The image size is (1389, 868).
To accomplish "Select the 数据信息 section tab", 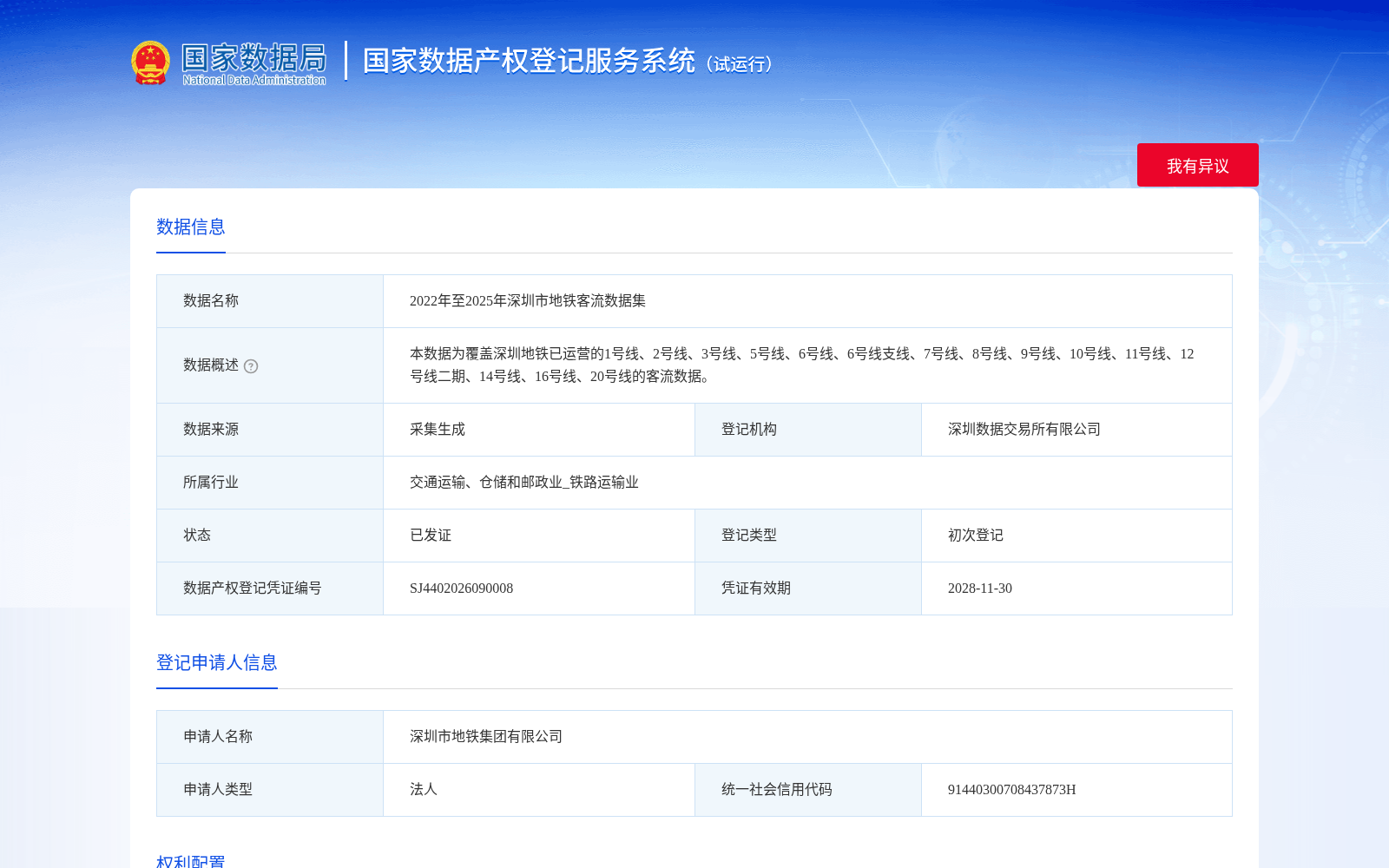I will (x=191, y=227).
